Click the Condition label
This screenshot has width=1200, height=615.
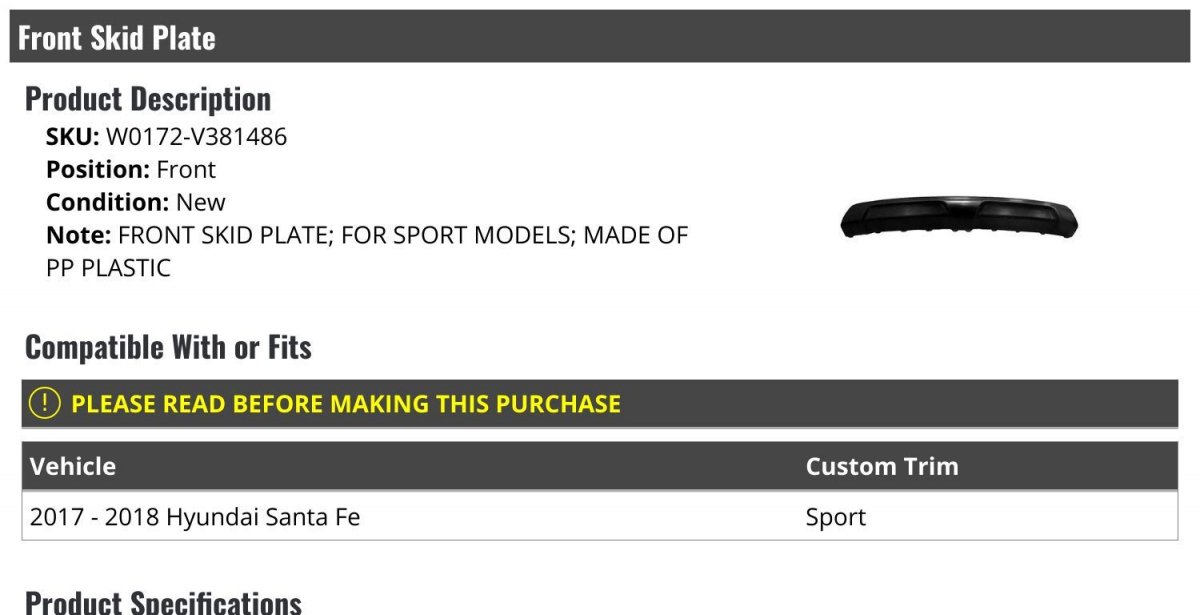(x=108, y=202)
